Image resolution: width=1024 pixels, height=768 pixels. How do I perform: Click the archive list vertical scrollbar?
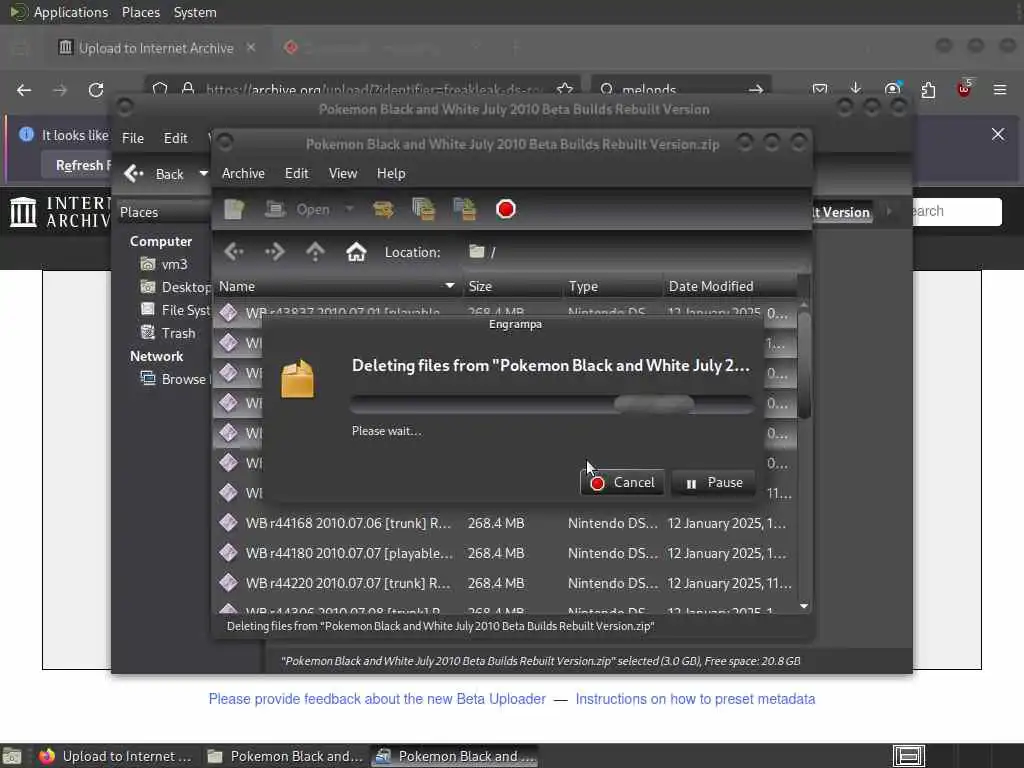804,366
